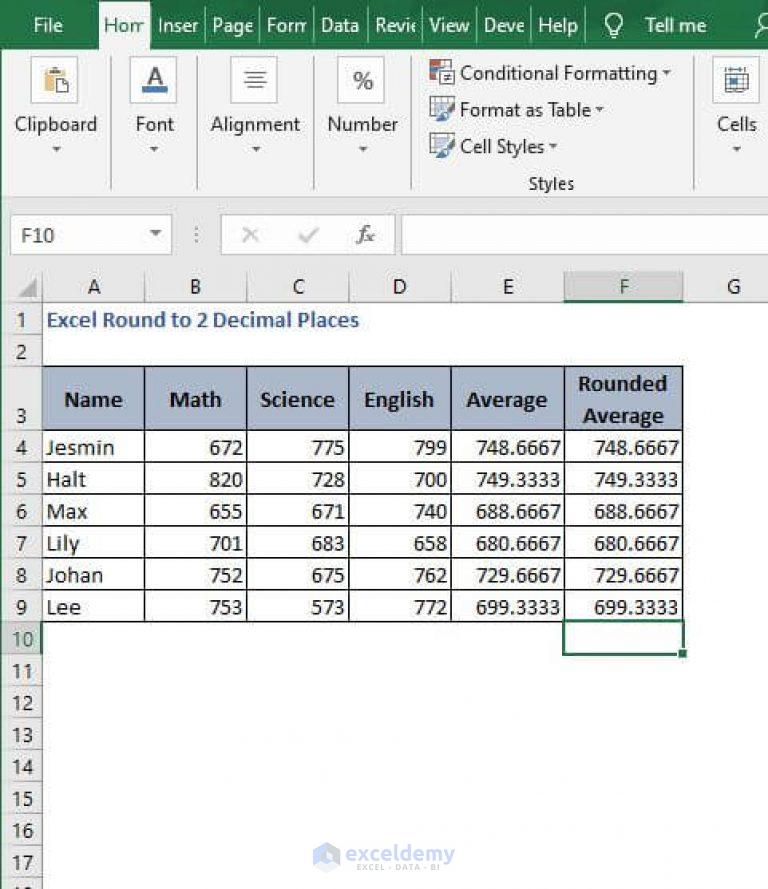Select column D header

tap(400, 287)
